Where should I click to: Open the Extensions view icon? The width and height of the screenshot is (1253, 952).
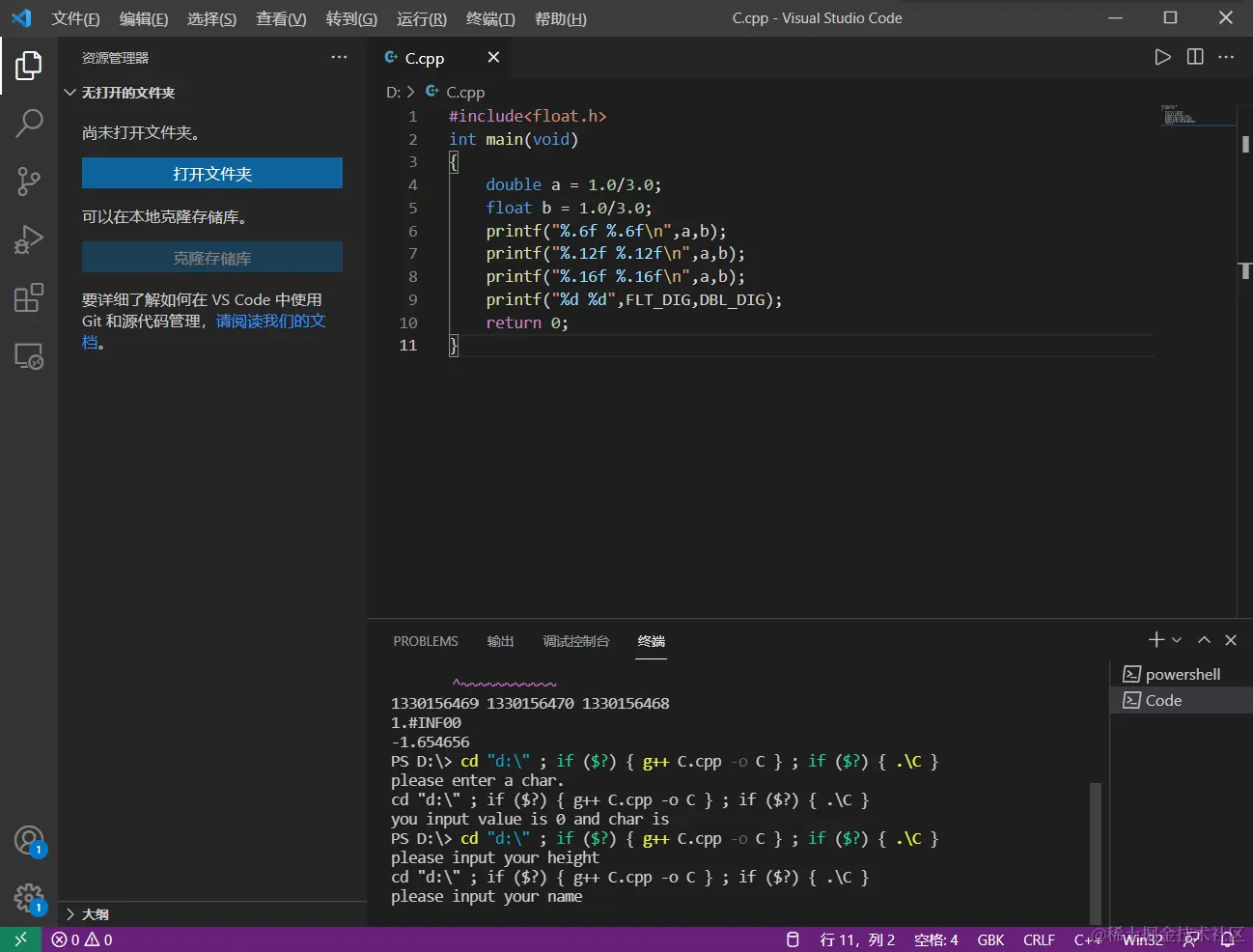click(x=29, y=297)
